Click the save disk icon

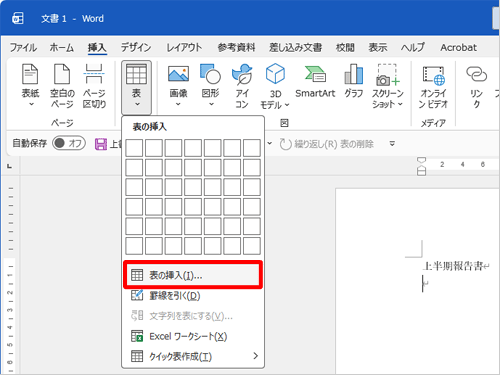101,144
